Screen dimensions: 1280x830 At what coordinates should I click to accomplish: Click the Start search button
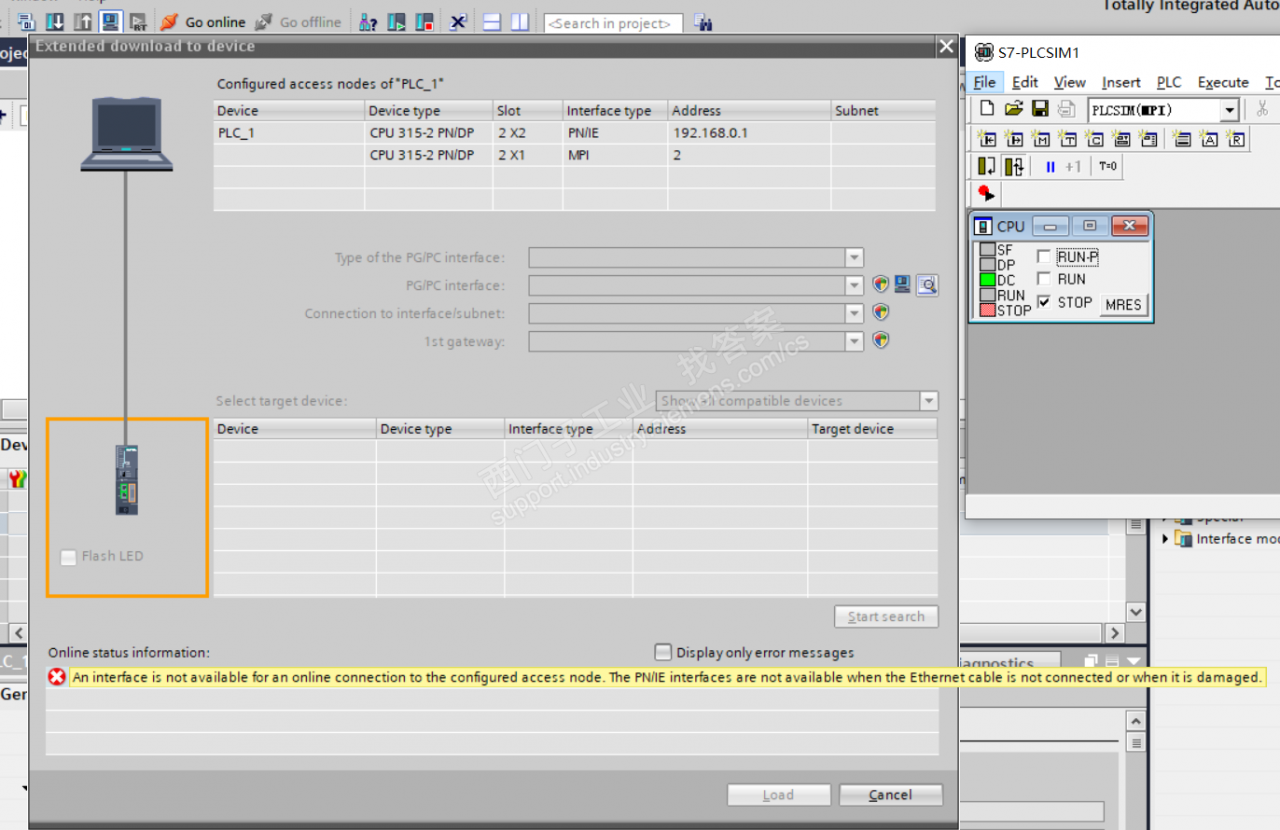click(886, 617)
